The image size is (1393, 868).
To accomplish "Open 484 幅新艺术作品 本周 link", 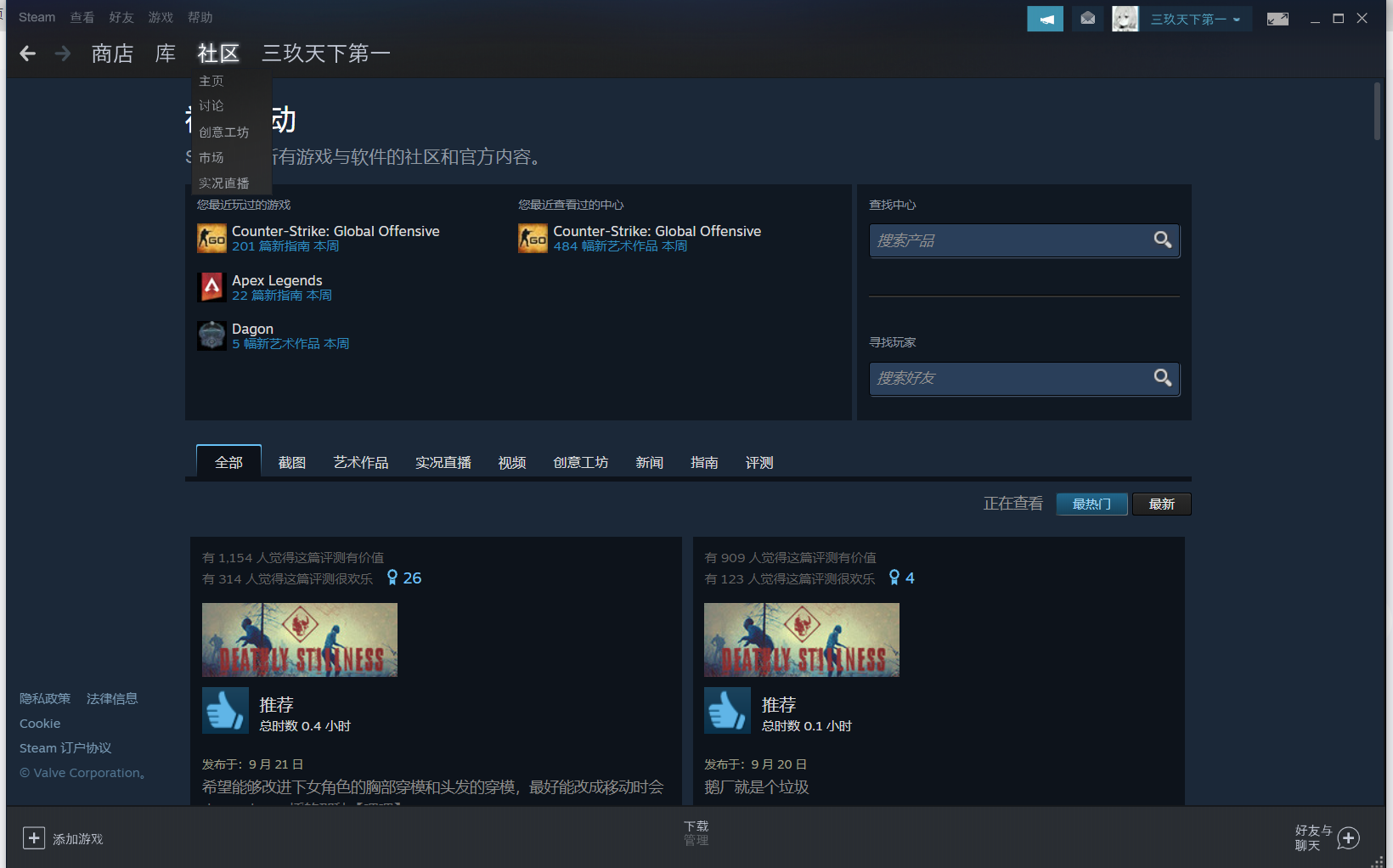I will 621,246.
